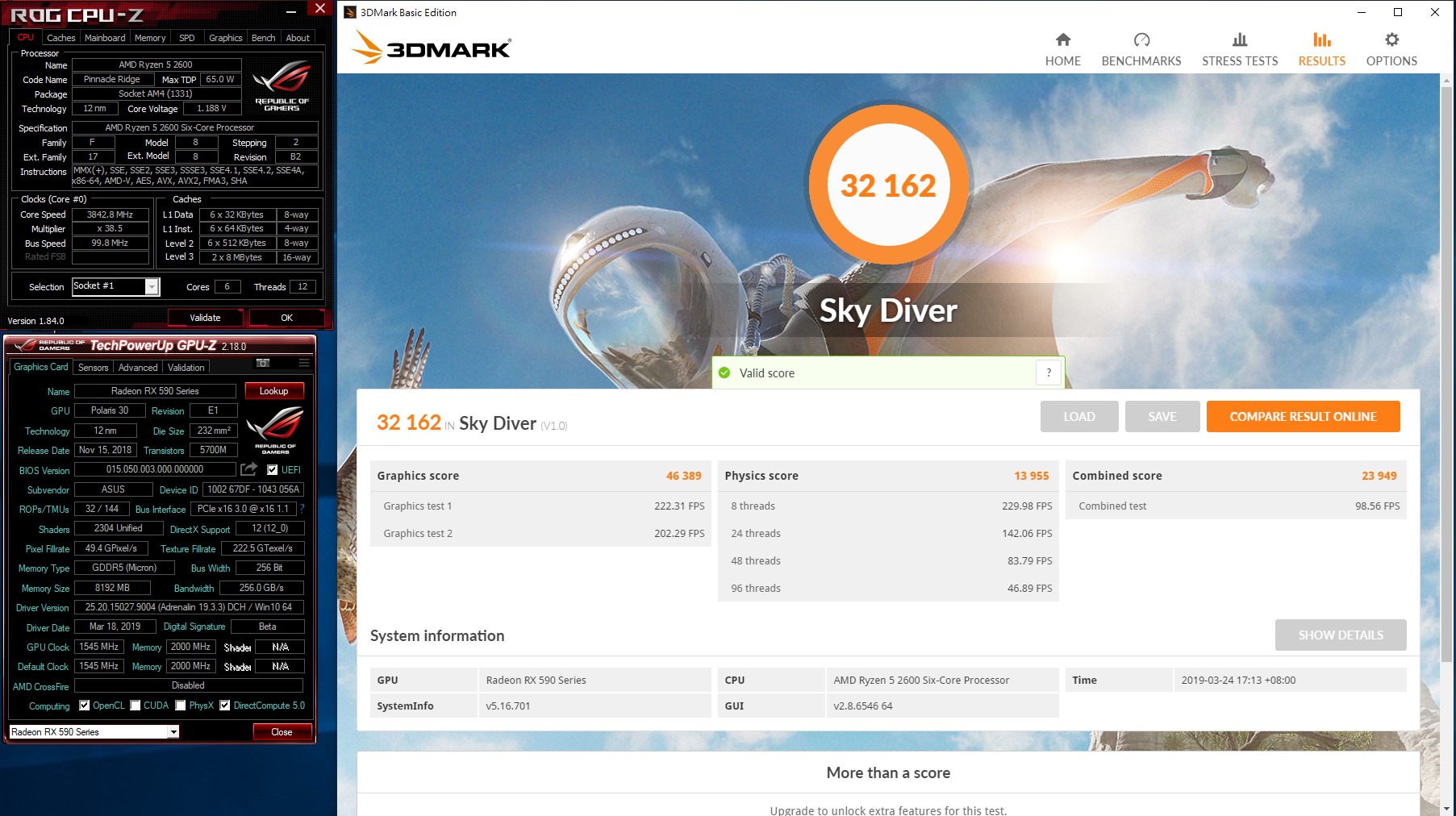Click Driver Version field in GPU-Z
Viewport: 1456px width, 816px height.
[189, 607]
